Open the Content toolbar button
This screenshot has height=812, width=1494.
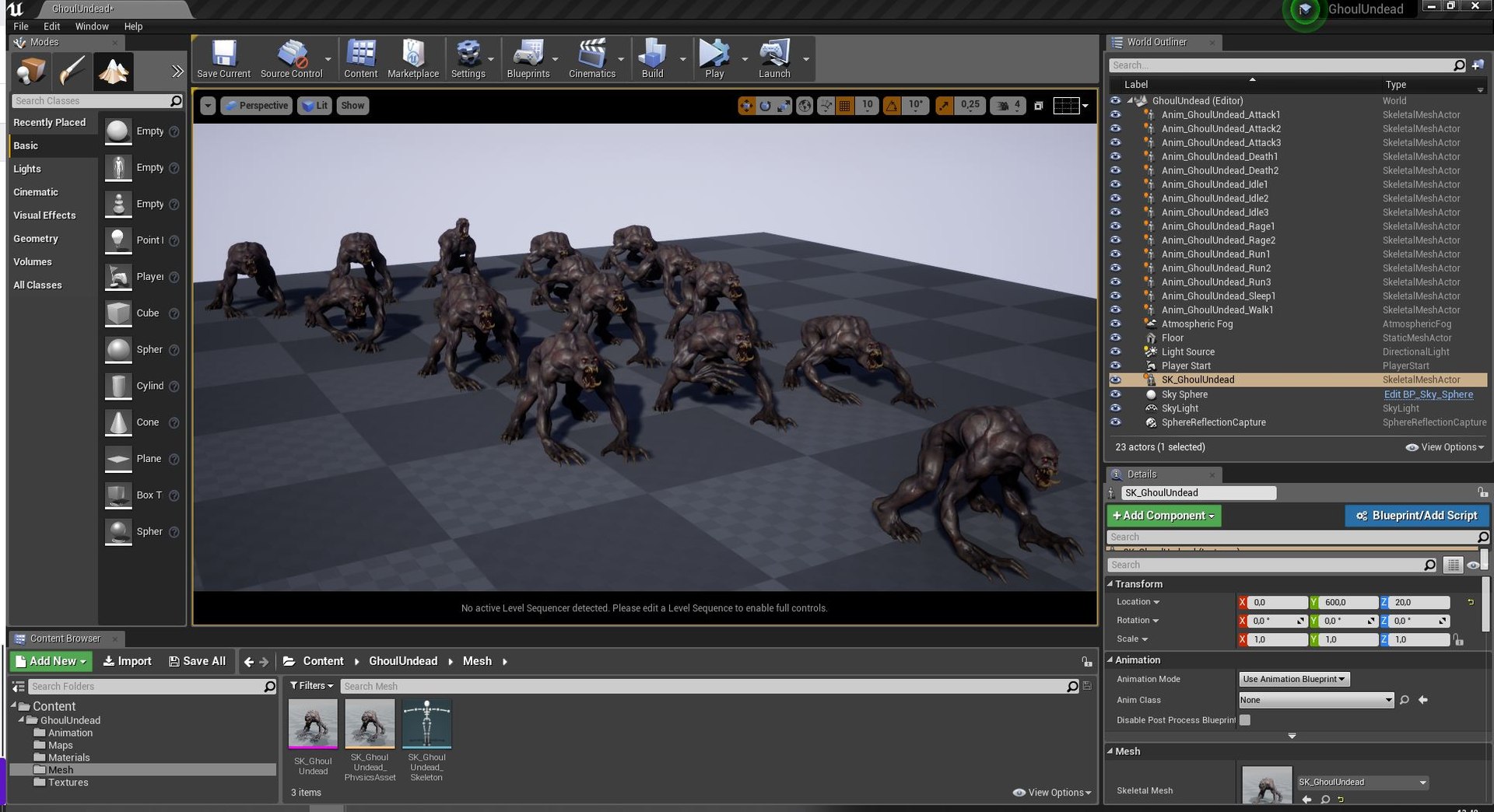361,59
